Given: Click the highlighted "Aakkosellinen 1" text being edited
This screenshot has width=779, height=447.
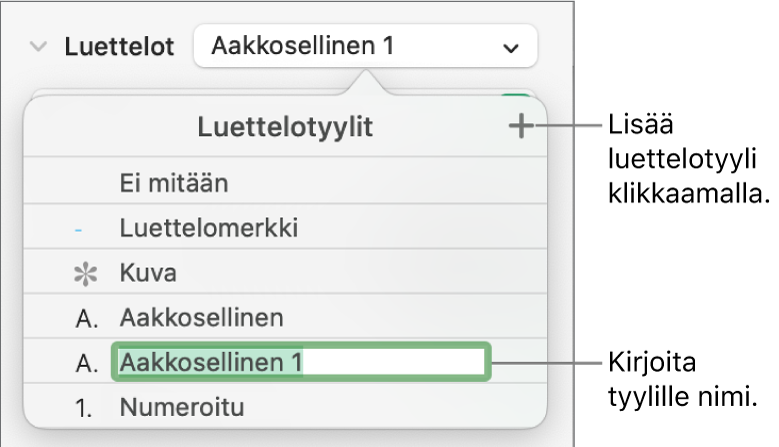Looking at the screenshot, I should pos(210,363).
